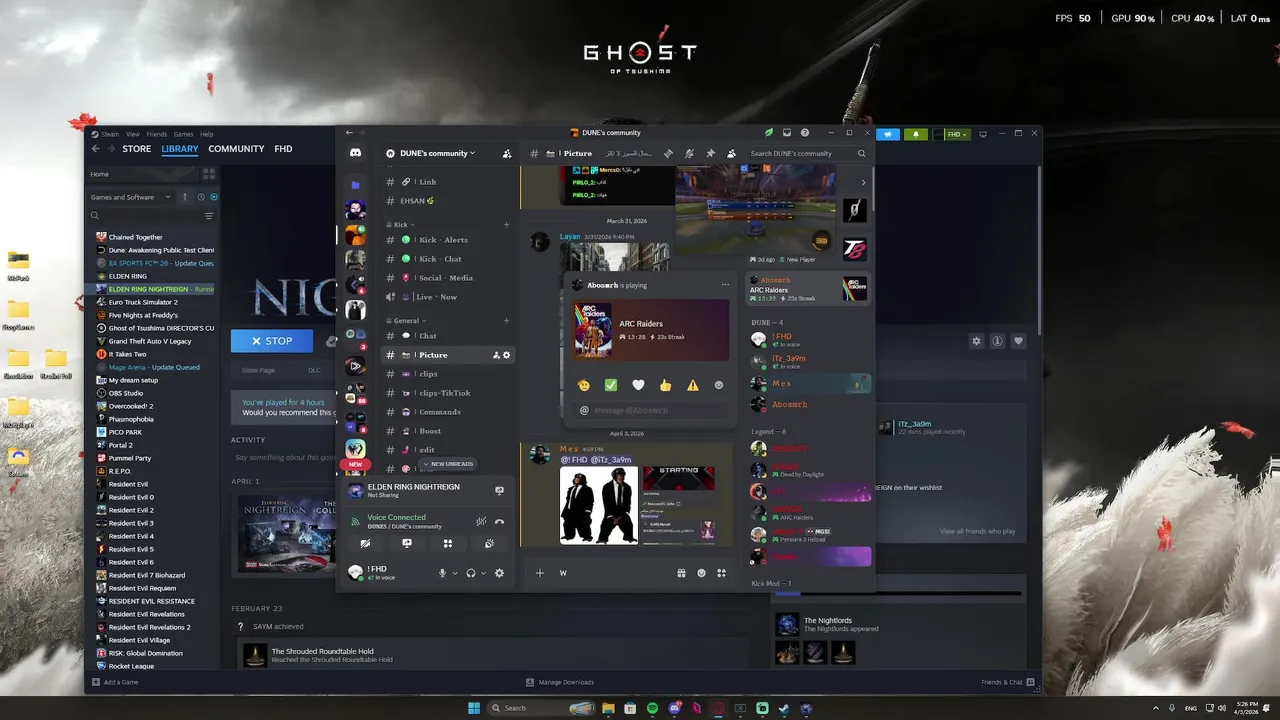Toggle noise suppression in voice panel
Image resolution: width=1280 pixels, height=720 pixels.
click(x=481, y=521)
